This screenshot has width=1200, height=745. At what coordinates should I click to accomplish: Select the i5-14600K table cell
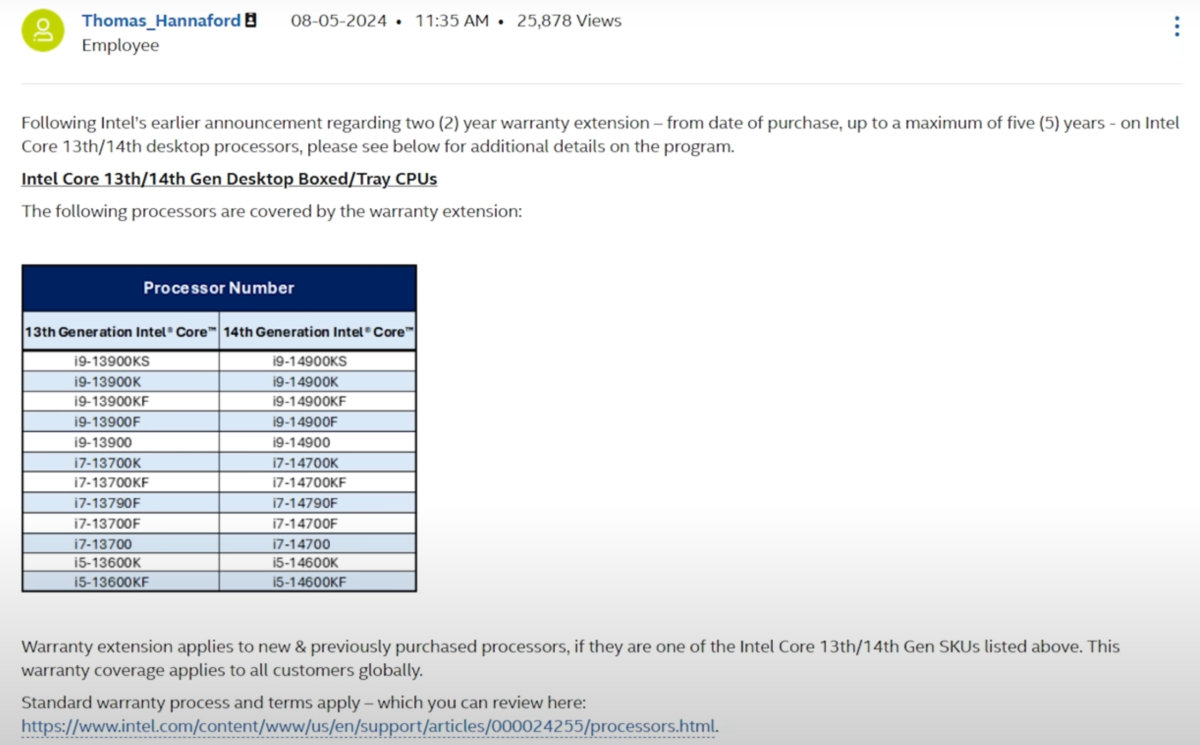tap(318, 562)
